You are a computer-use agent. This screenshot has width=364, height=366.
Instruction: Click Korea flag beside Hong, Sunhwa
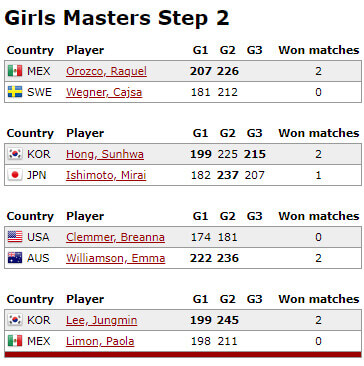click(x=15, y=154)
